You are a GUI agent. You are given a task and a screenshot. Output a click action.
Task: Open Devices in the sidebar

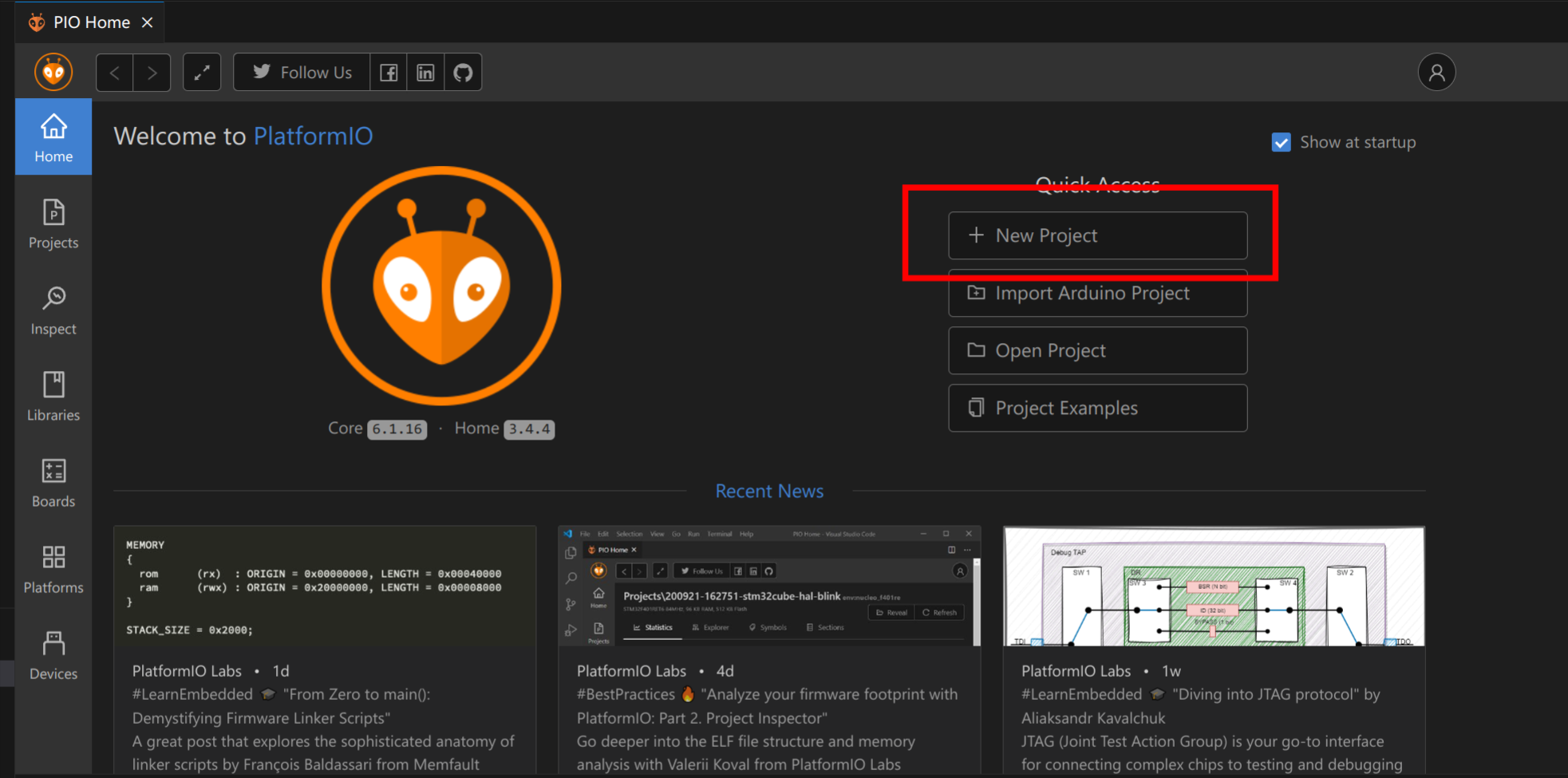tap(53, 655)
